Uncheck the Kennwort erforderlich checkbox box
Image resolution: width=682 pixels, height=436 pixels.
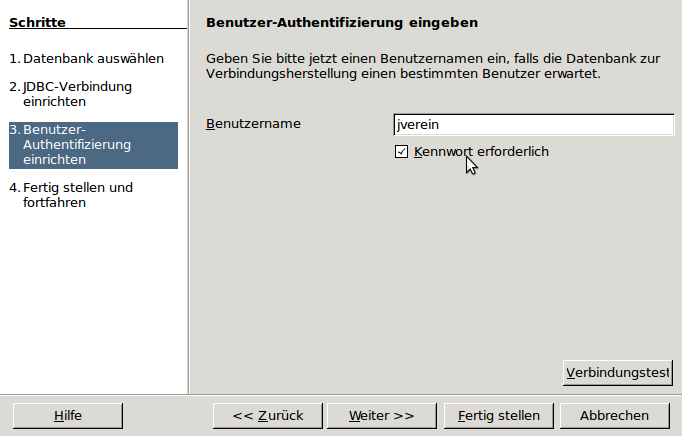tap(402, 152)
